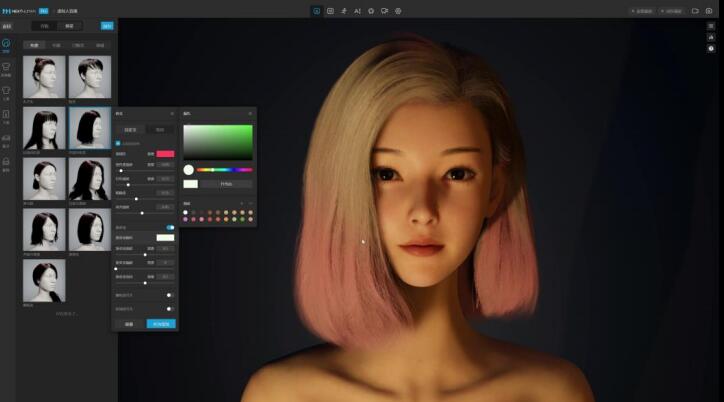Click the blue confirm button in hair panel
This screenshot has height=402, width=724.
[160, 324]
